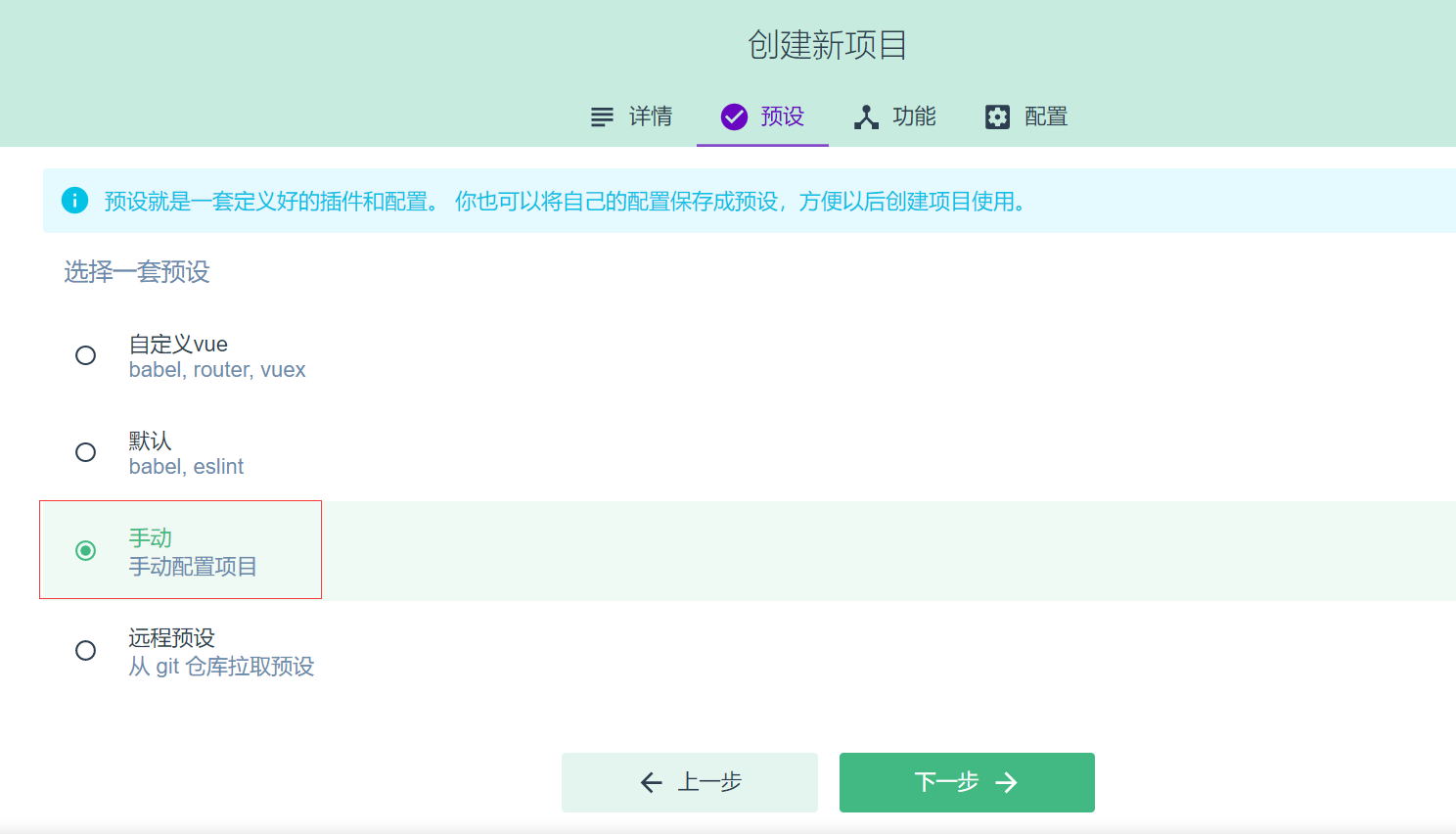
Task: Click the selected 手动 radio button
Action: (x=86, y=549)
